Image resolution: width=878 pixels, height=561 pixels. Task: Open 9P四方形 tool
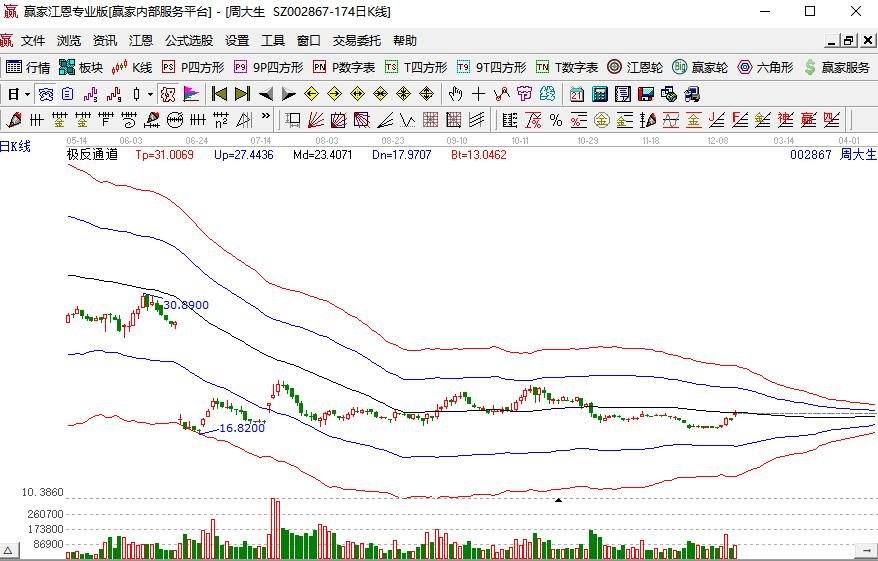point(268,67)
